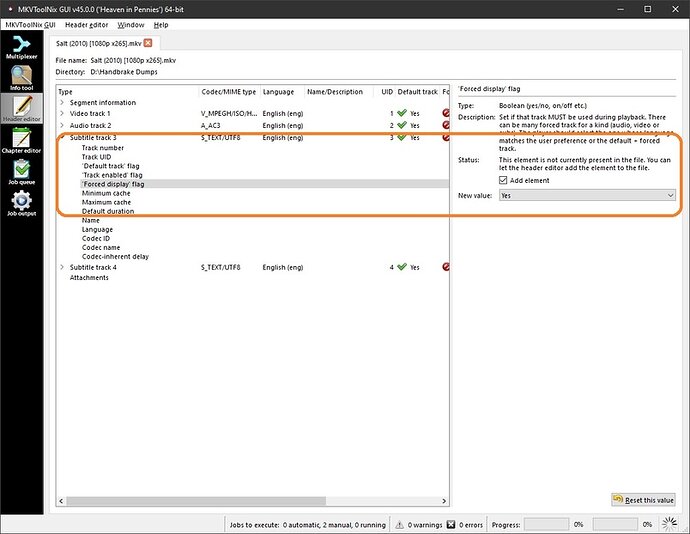This screenshot has width=690, height=534.
Task: Select Default duration item
Action: (108, 211)
